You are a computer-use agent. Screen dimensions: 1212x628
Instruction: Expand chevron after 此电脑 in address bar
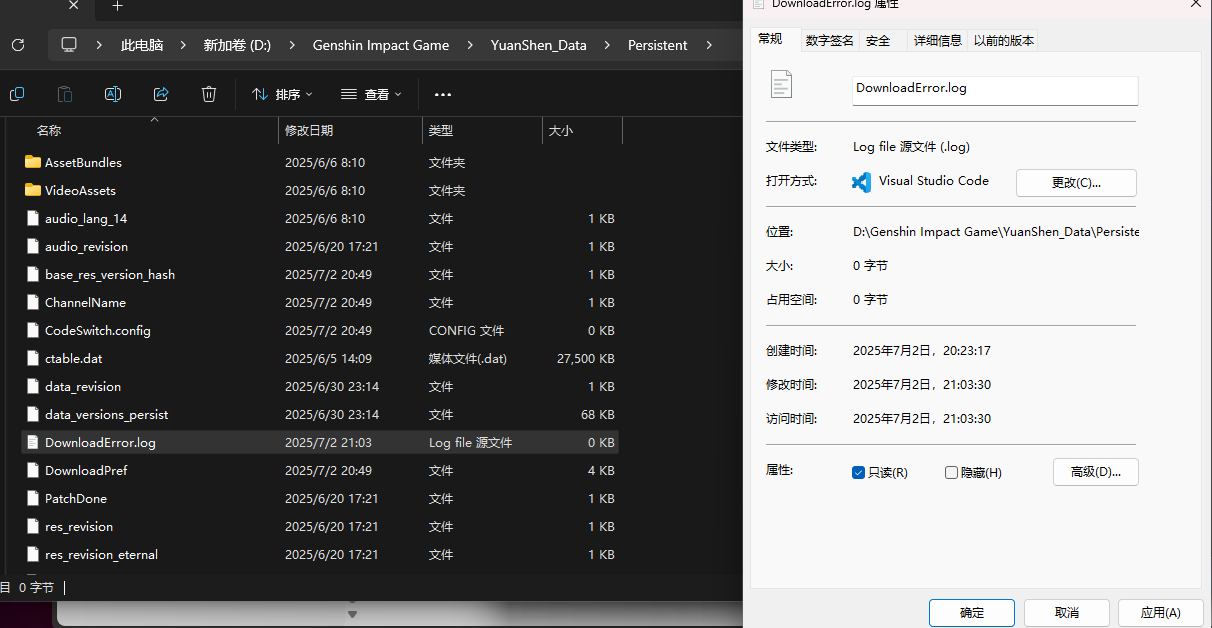click(x=182, y=45)
